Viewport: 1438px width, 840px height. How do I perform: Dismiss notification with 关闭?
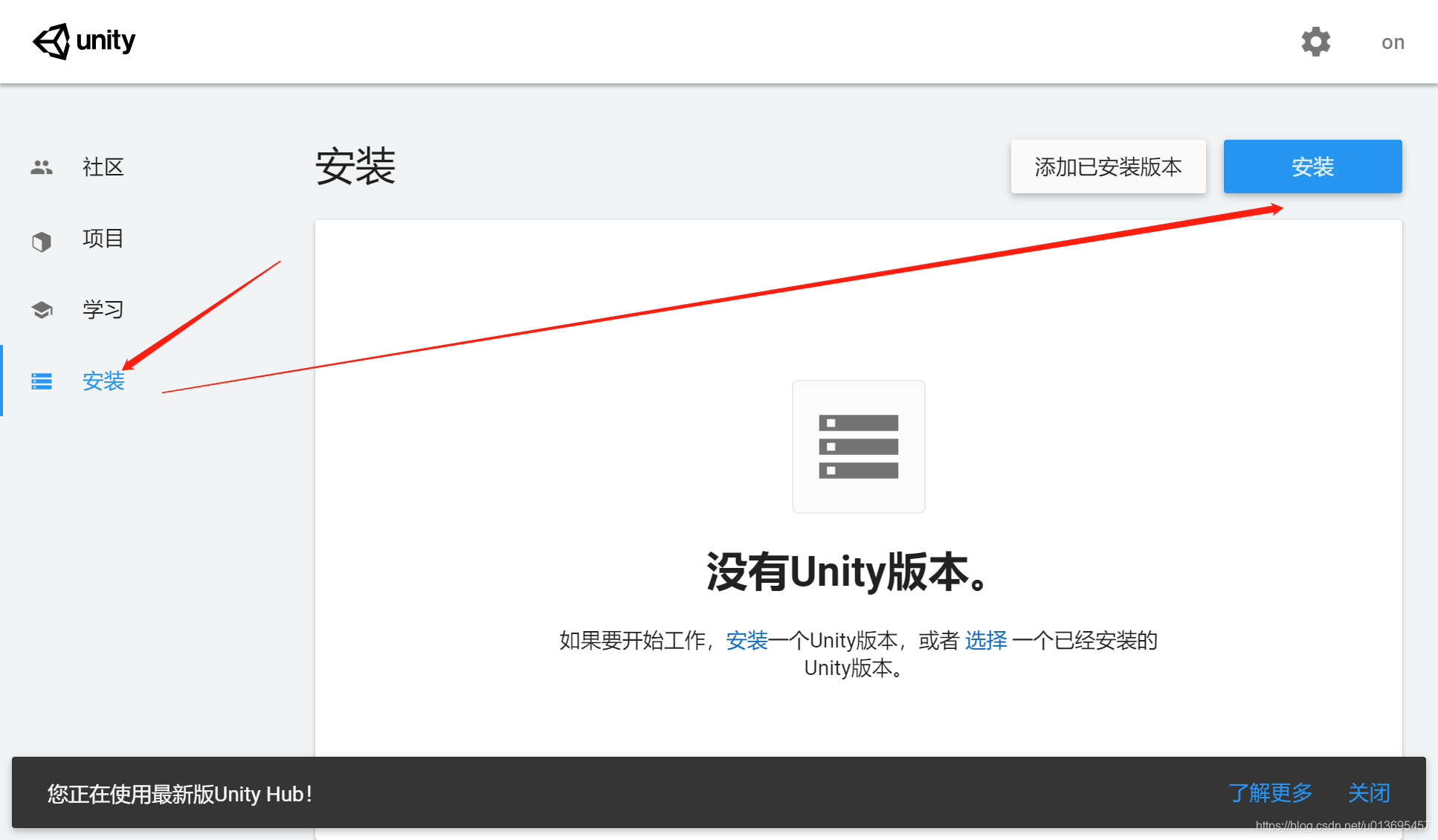1369,793
